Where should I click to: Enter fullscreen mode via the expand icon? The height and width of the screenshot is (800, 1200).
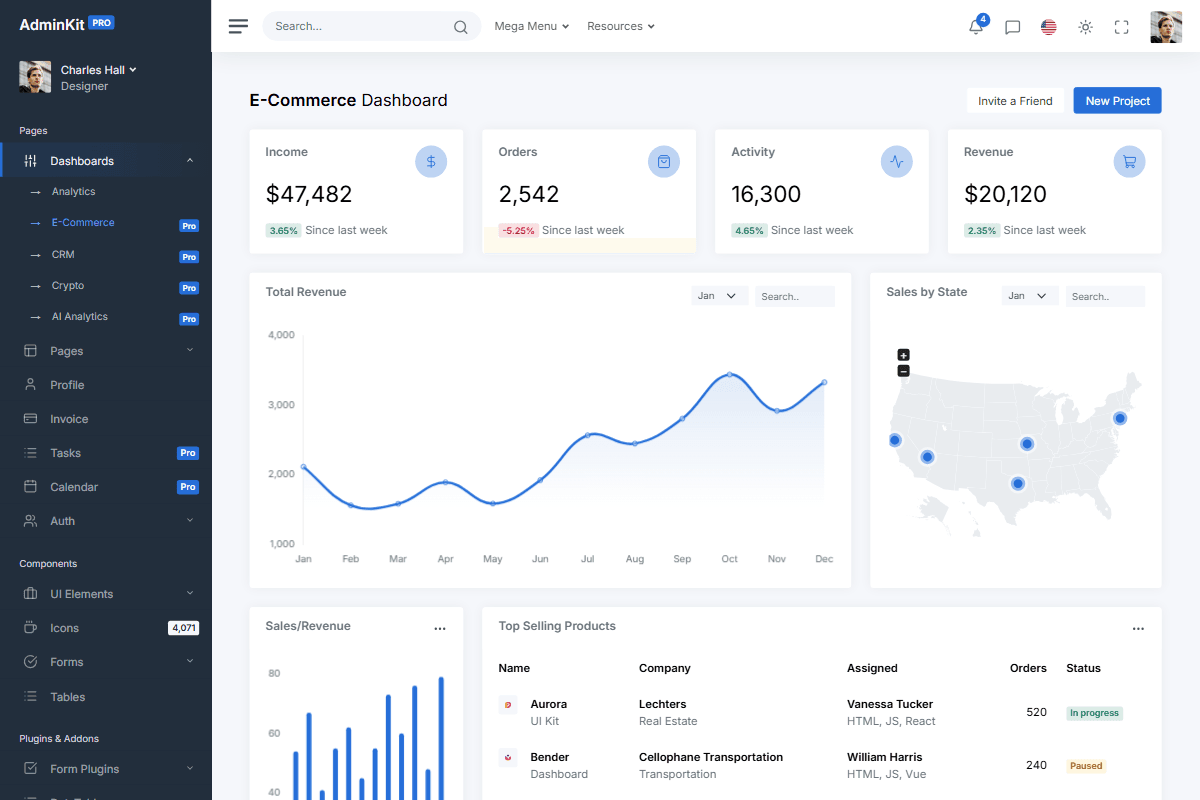[x=1121, y=27]
